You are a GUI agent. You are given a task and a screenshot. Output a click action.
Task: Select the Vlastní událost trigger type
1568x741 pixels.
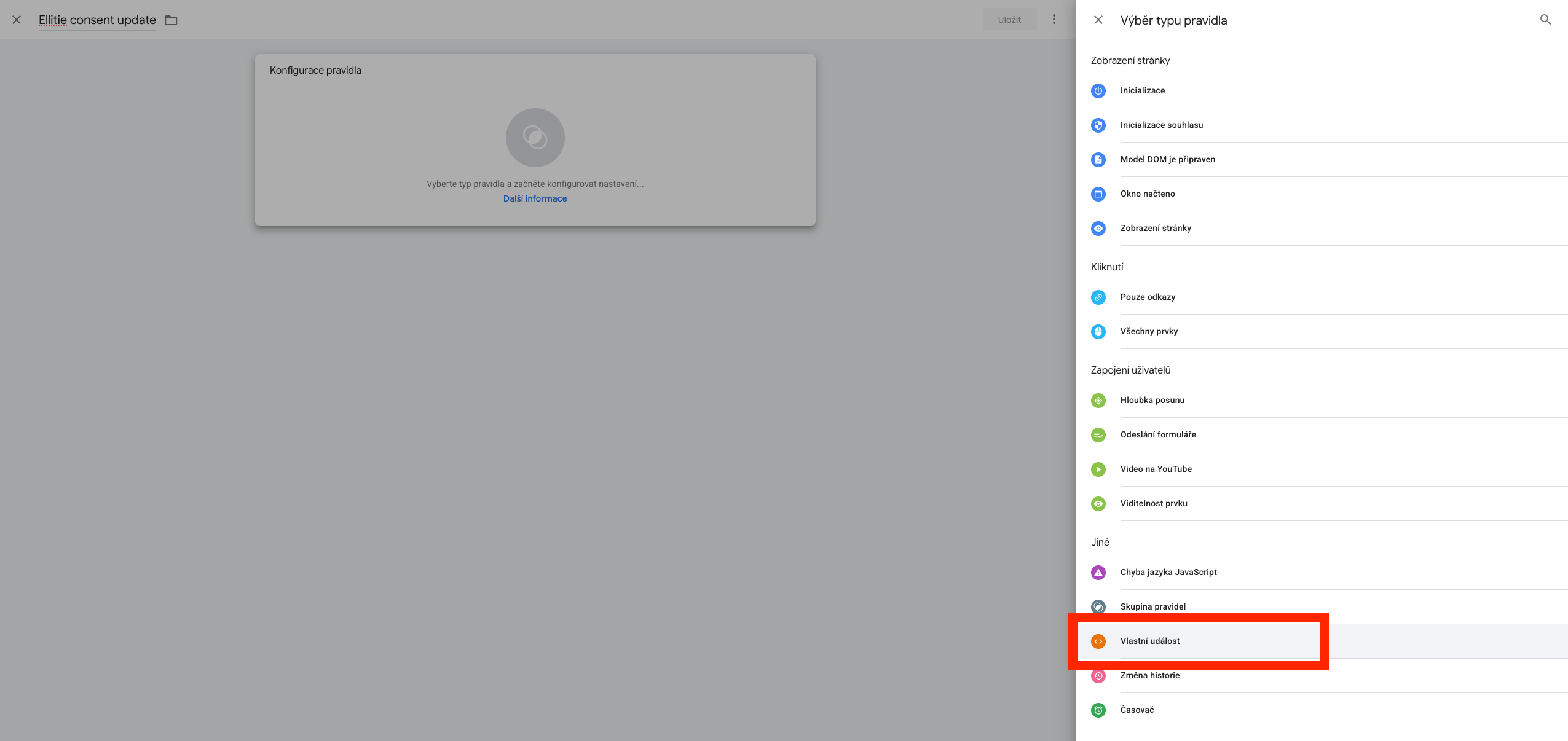(1150, 641)
